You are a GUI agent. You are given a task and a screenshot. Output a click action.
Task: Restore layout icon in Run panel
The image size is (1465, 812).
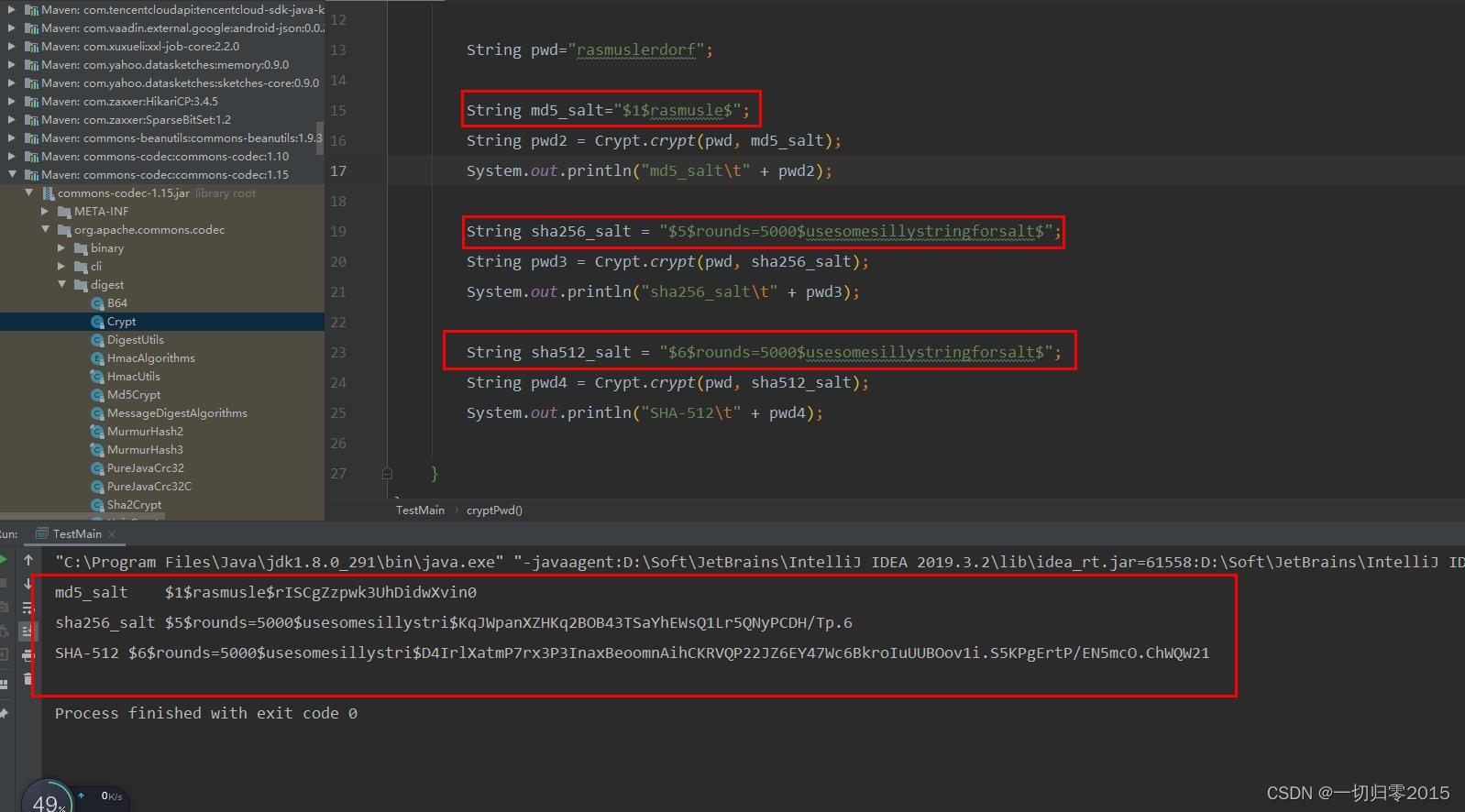pyautogui.click(x=4, y=683)
